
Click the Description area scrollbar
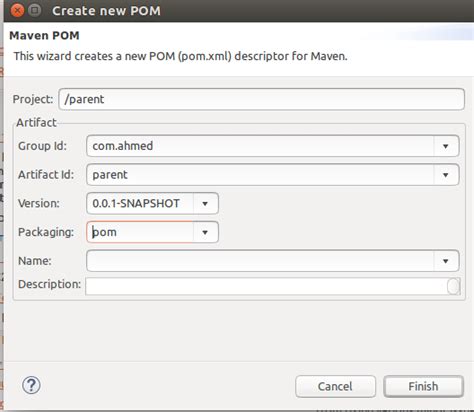454,286
